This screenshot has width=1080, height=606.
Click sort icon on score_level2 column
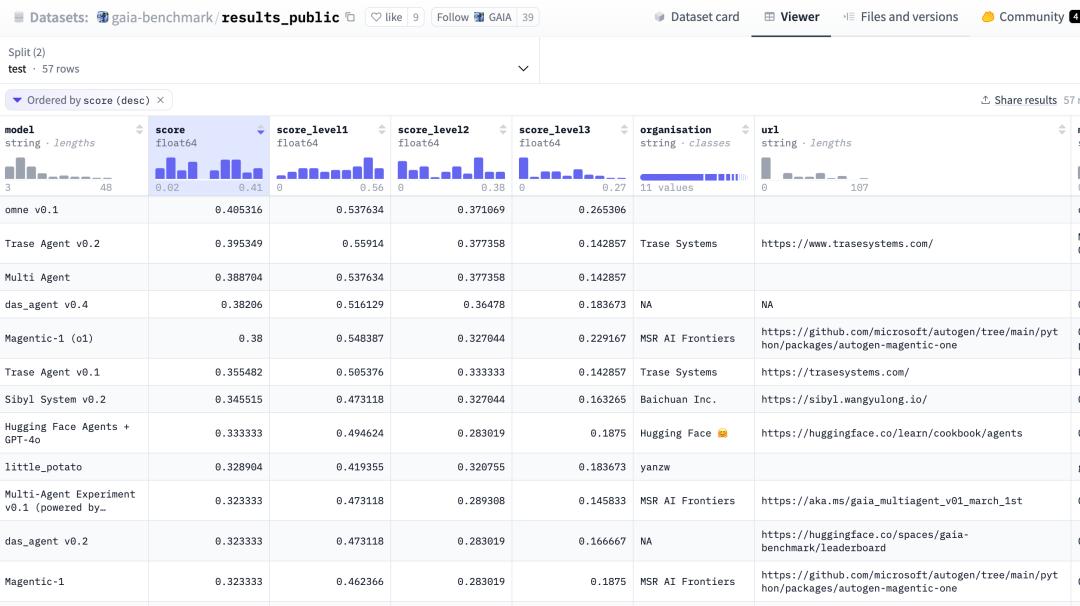[x=503, y=130]
